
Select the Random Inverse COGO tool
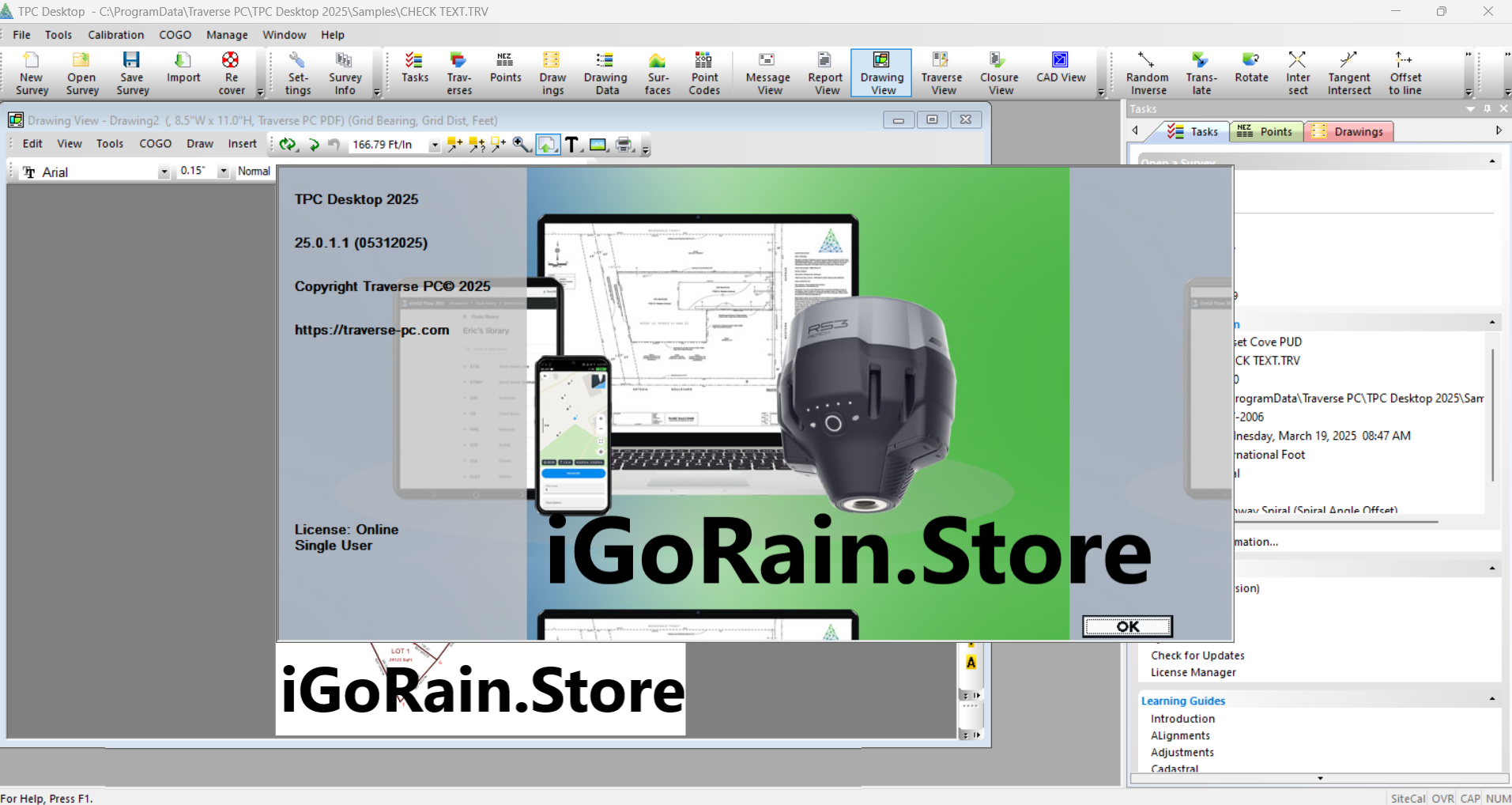(x=1147, y=73)
